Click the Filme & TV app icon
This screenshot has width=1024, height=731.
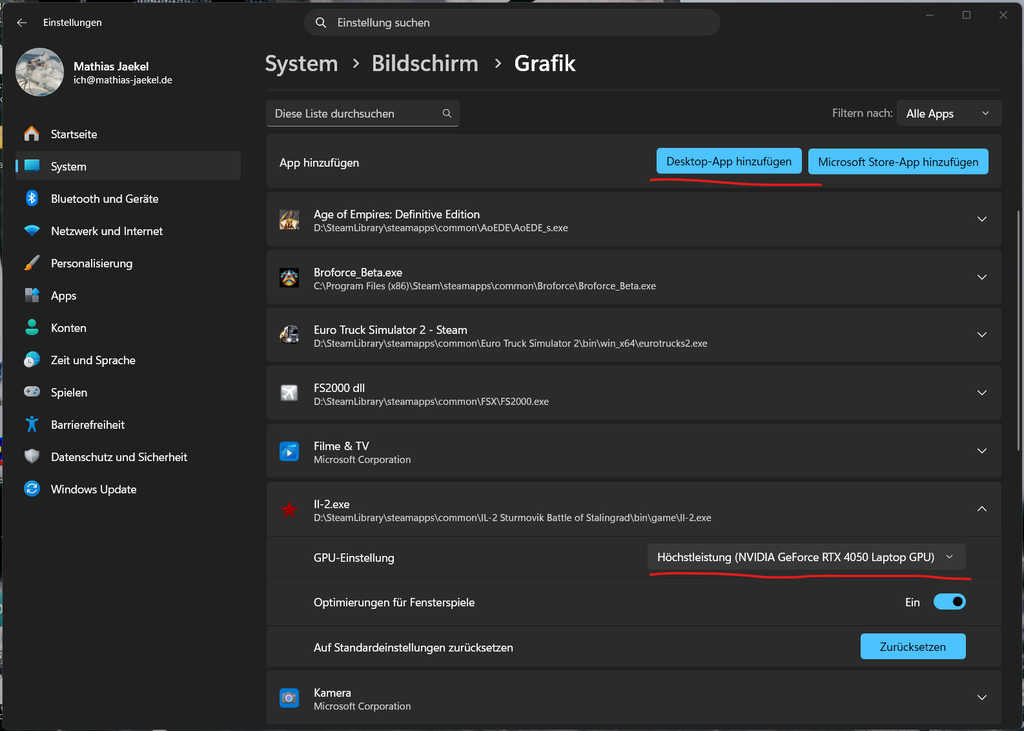(x=289, y=451)
